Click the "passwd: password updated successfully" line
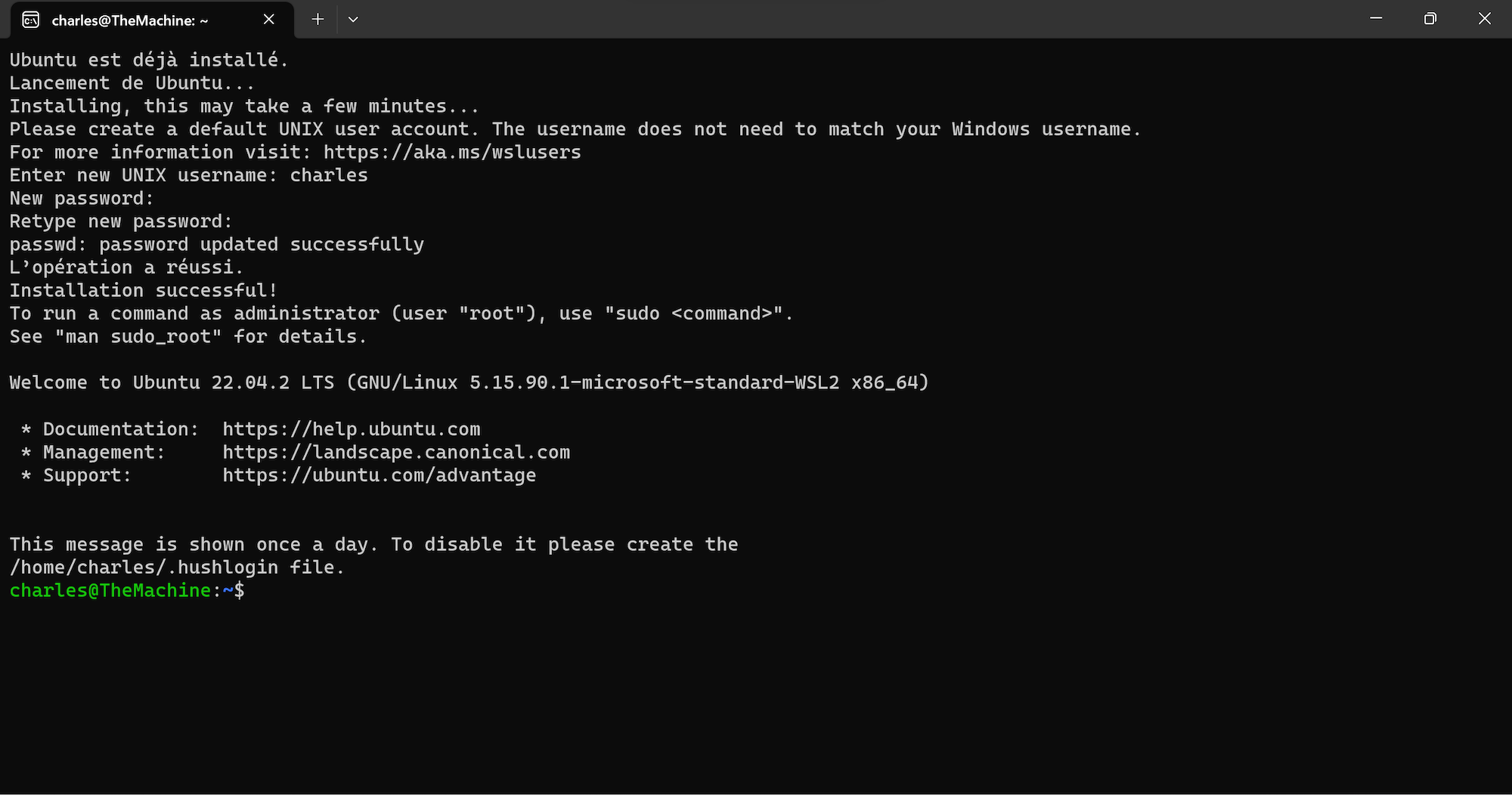The image size is (1512, 795). coord(216,245)
